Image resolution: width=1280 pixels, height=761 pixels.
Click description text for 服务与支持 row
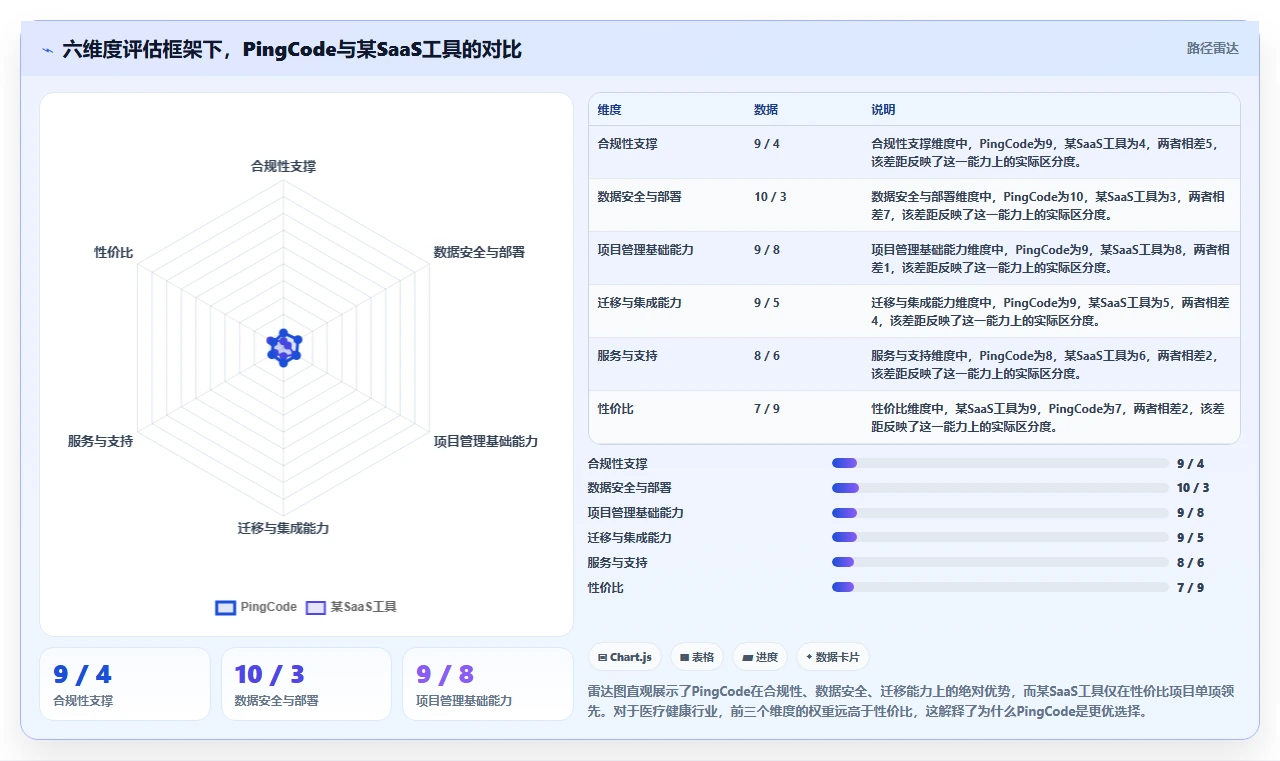pos(1046,365)
